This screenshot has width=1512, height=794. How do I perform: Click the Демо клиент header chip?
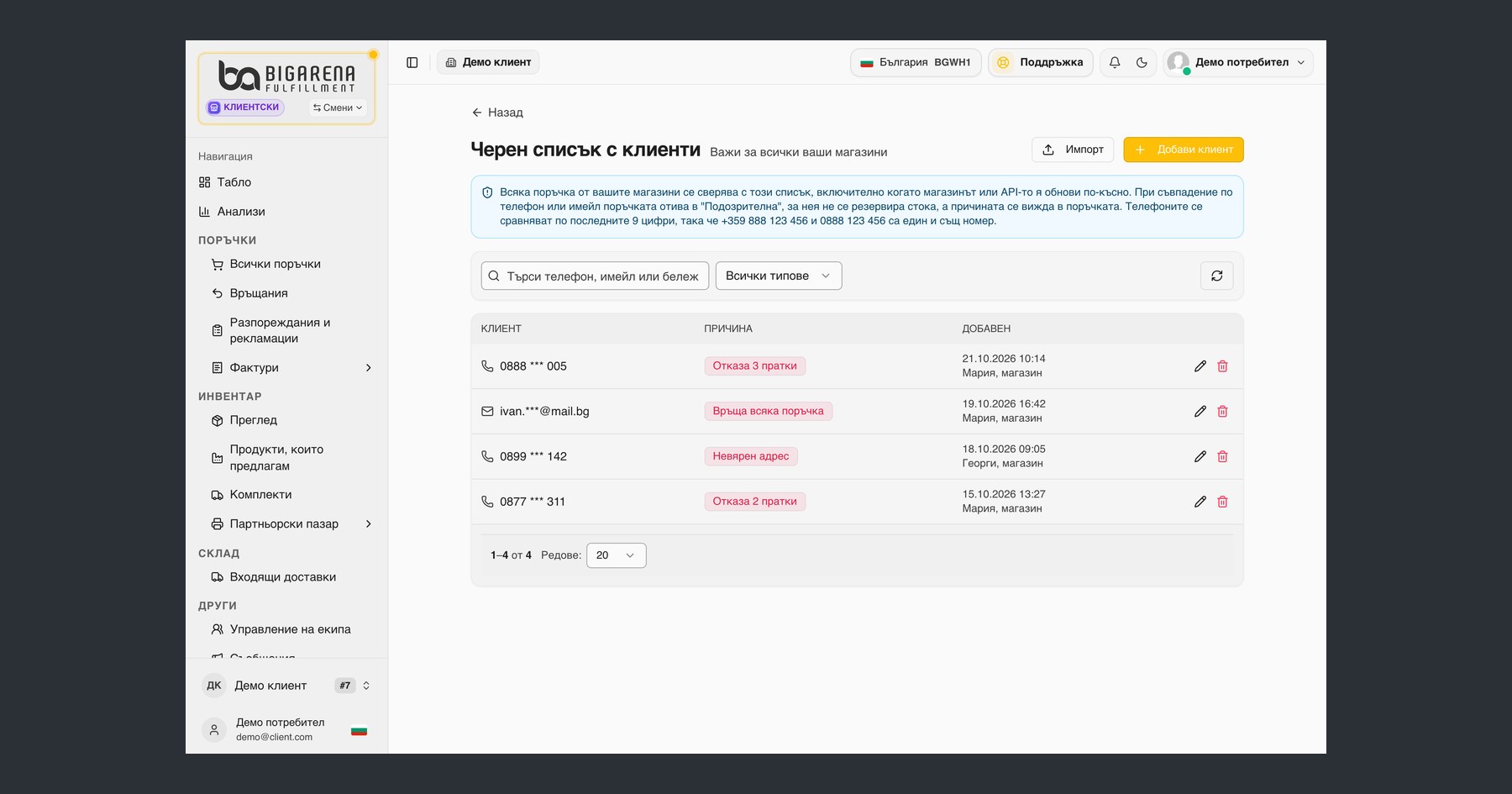[x=488, y=62]
